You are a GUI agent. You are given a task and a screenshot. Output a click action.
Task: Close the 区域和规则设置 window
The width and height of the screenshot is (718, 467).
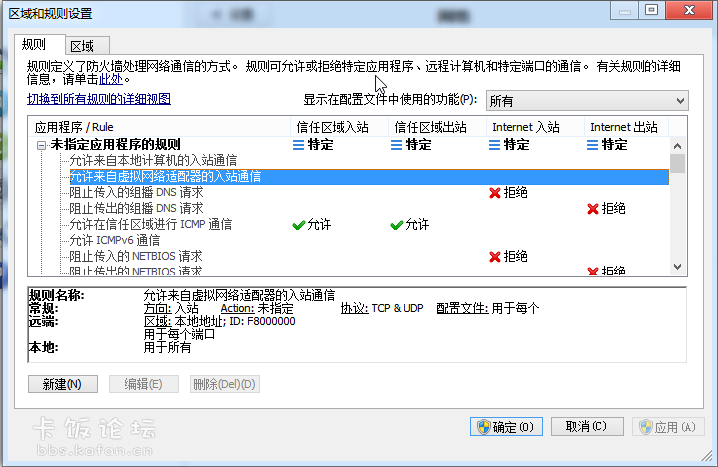pyautogui.click(x=689, y=10)
